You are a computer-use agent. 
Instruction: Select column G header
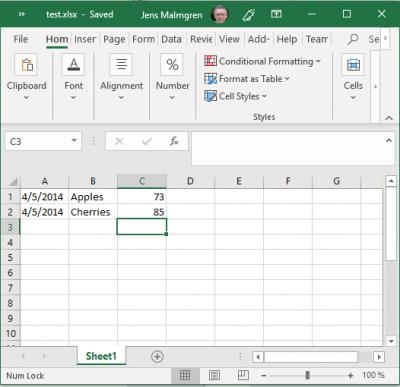point(336,181)
